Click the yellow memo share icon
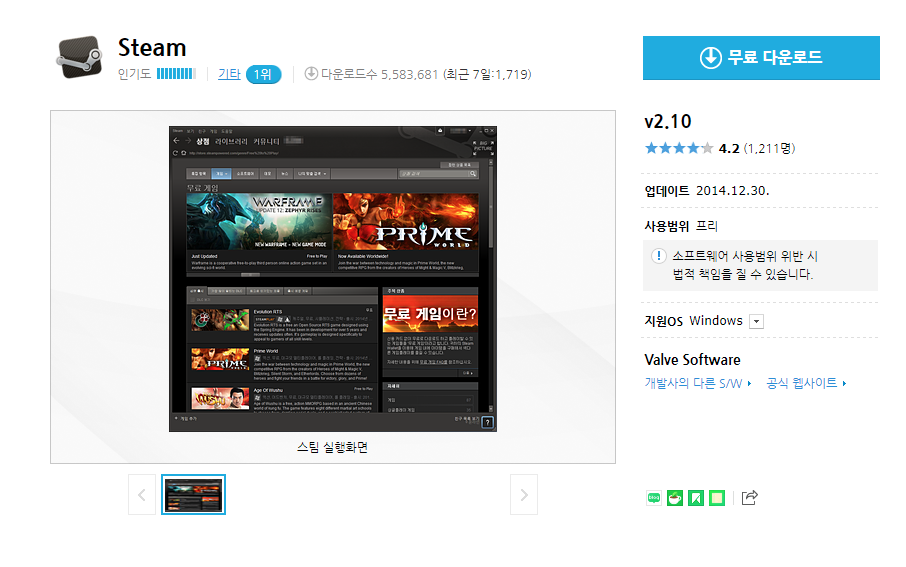 tap(717, 498)
